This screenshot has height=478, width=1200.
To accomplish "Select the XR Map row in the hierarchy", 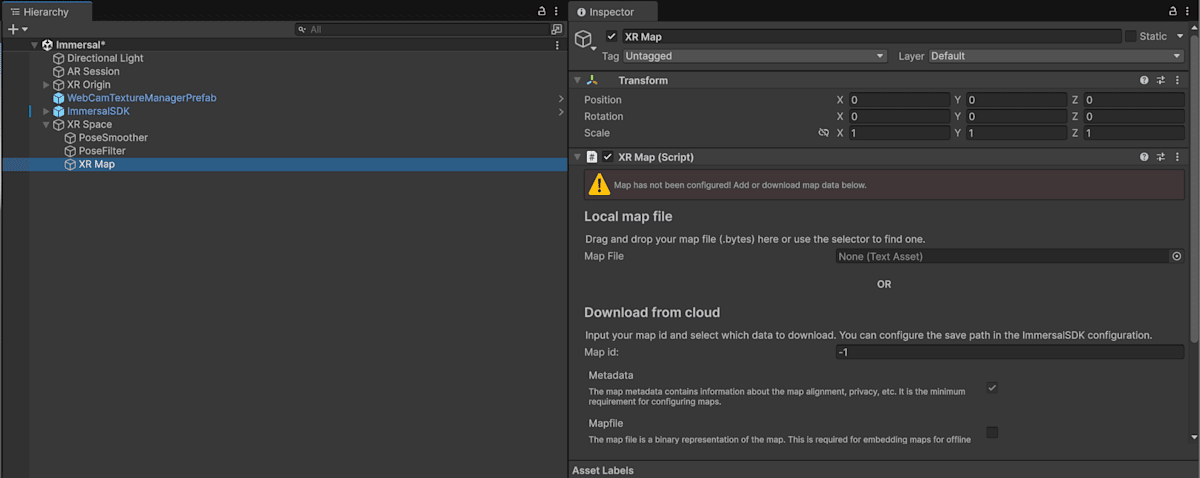I will (x=284, y=164).
